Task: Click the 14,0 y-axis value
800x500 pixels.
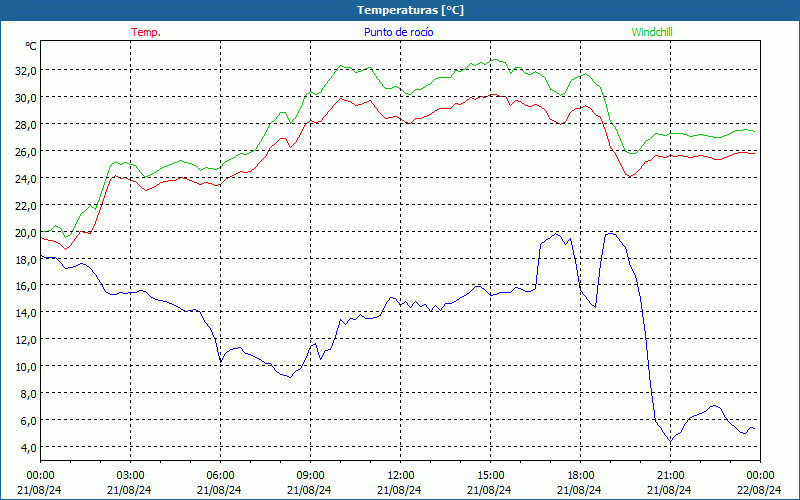Action: coord(25,313)
